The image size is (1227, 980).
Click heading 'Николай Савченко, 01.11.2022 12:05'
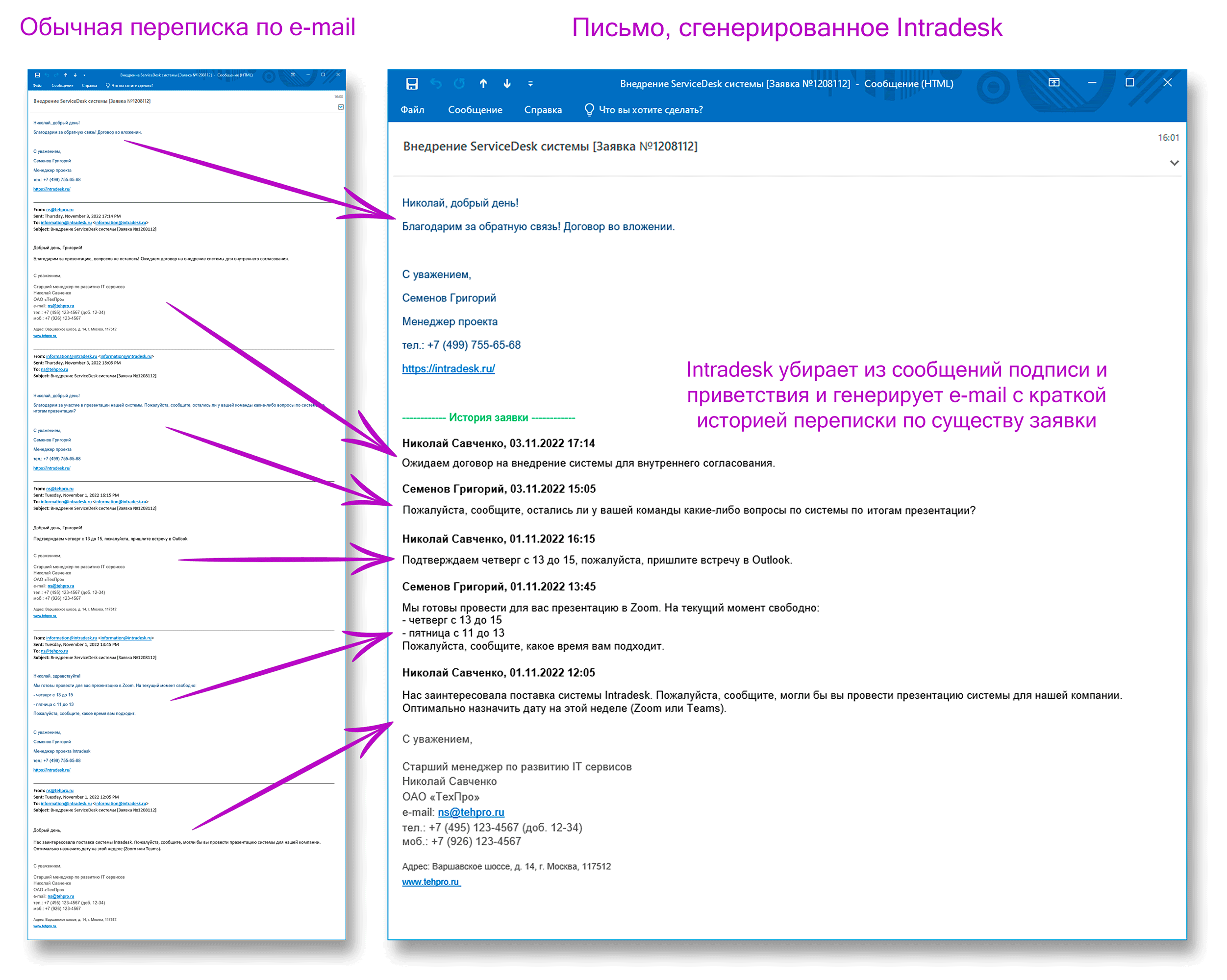coord(499,672)
